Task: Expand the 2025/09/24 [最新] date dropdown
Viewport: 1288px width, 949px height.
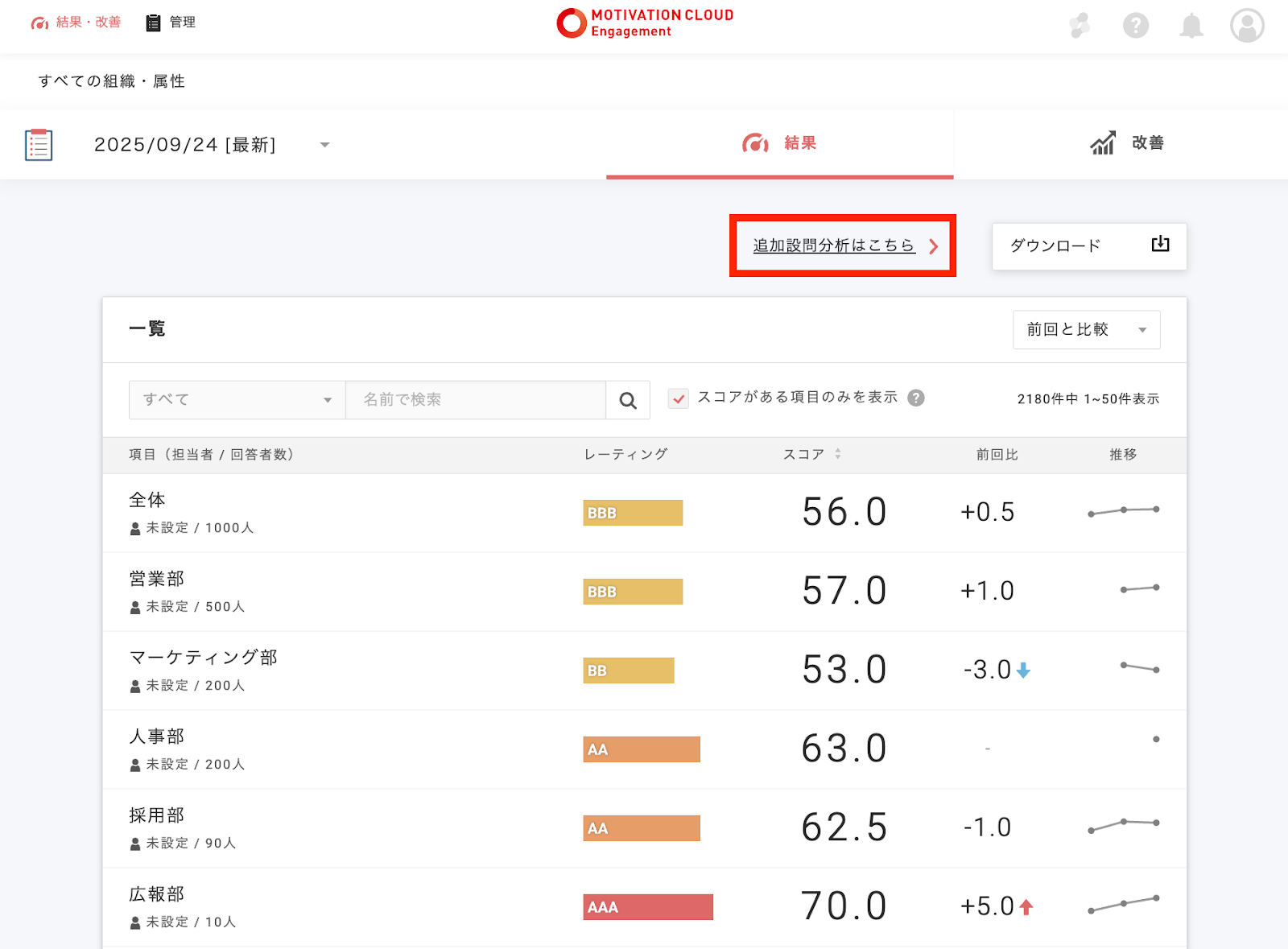Action: pyautogui.click(x=324, y=145)
